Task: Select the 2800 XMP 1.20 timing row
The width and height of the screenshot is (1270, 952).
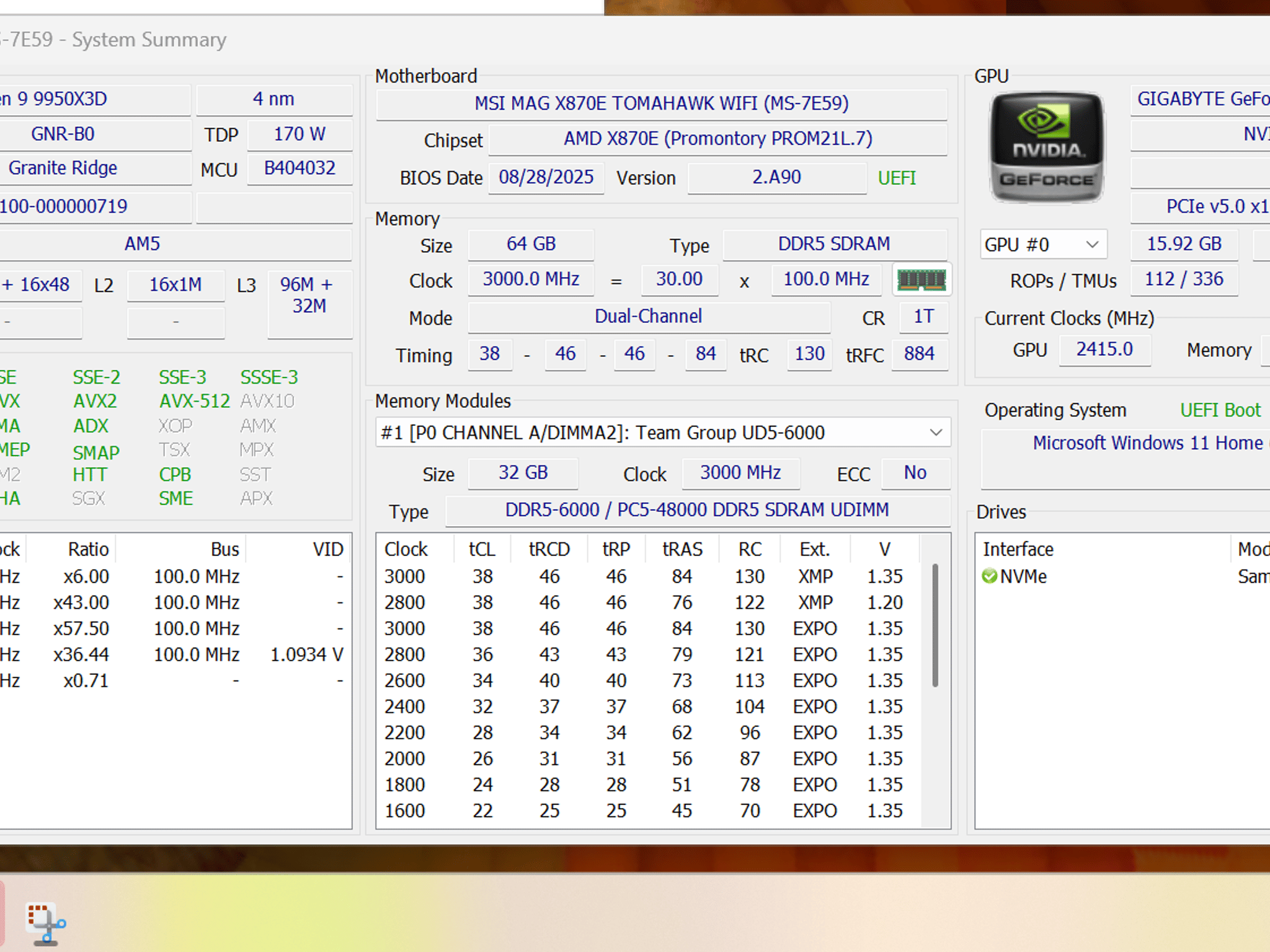Action: click(649, 602)
